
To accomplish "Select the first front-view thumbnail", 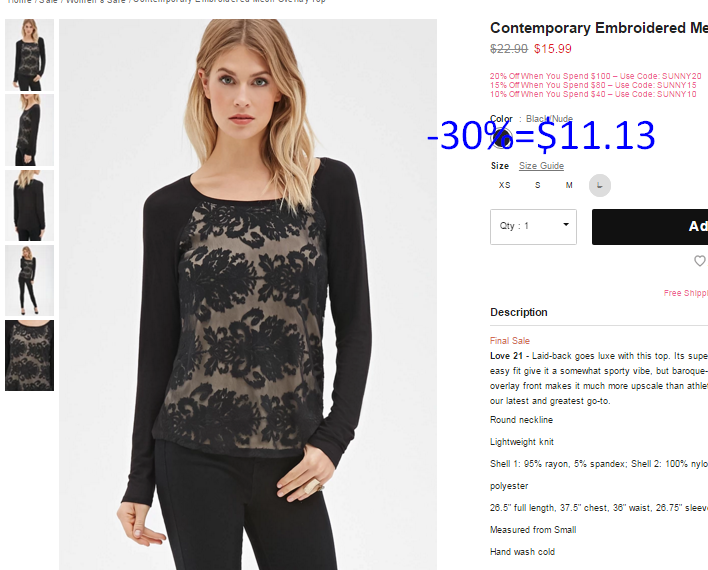I will click(29, 55).
